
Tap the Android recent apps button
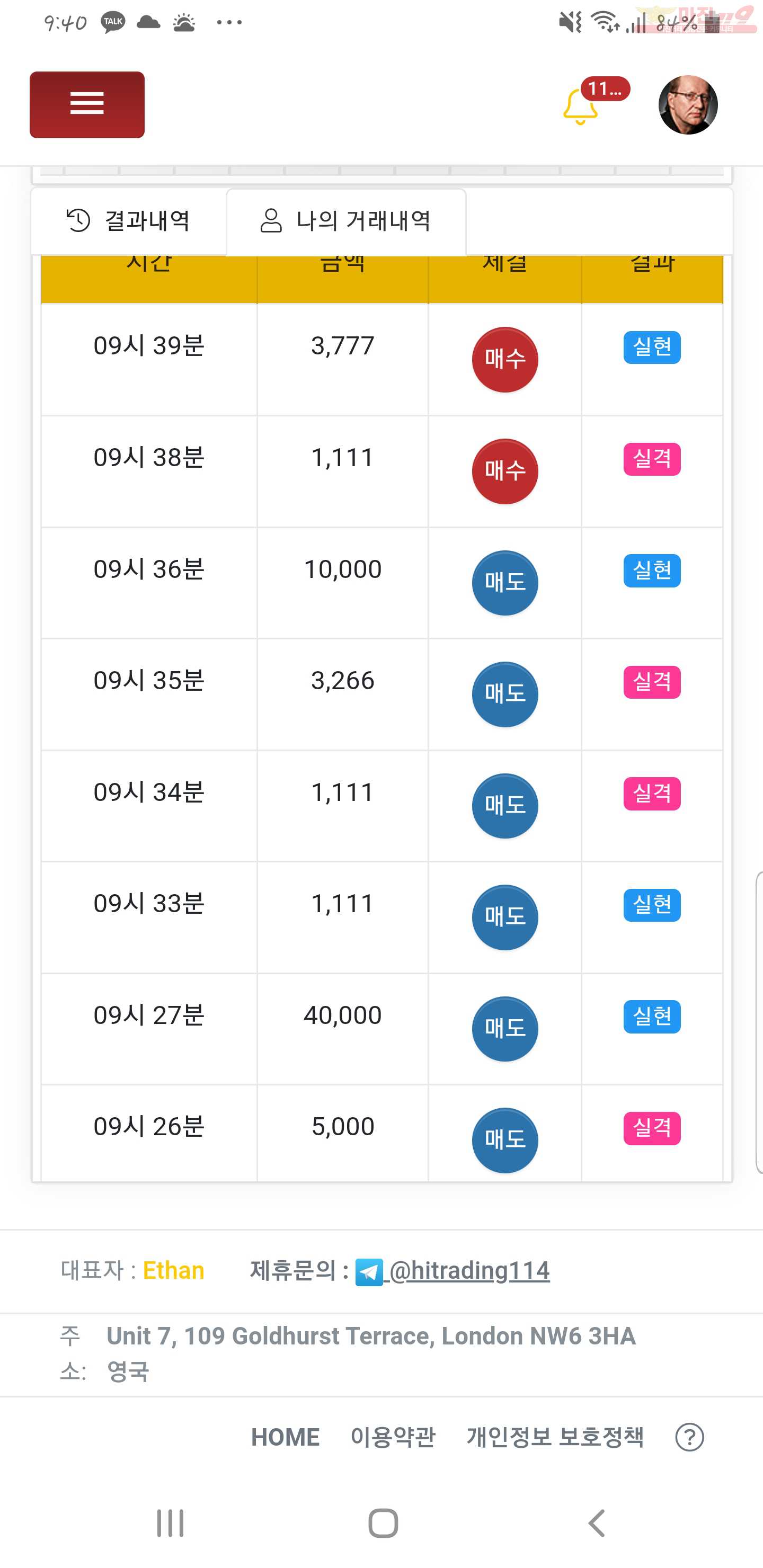pyautogui.click(x=171, y=1524)
